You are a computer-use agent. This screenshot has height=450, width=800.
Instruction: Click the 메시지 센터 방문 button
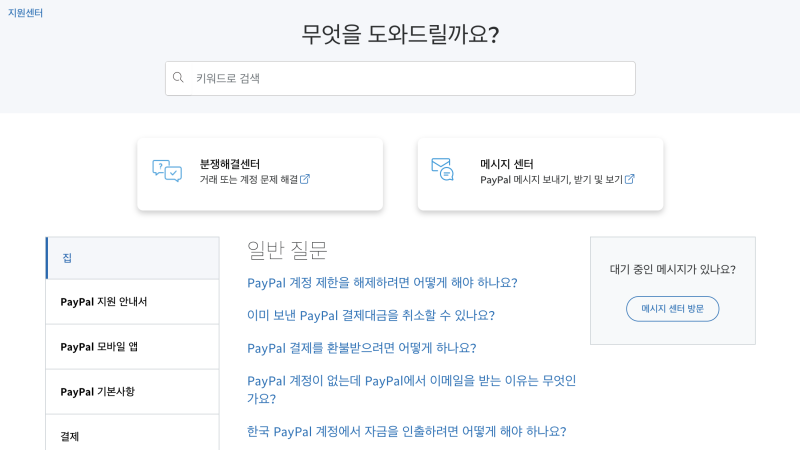pos(672,309)
